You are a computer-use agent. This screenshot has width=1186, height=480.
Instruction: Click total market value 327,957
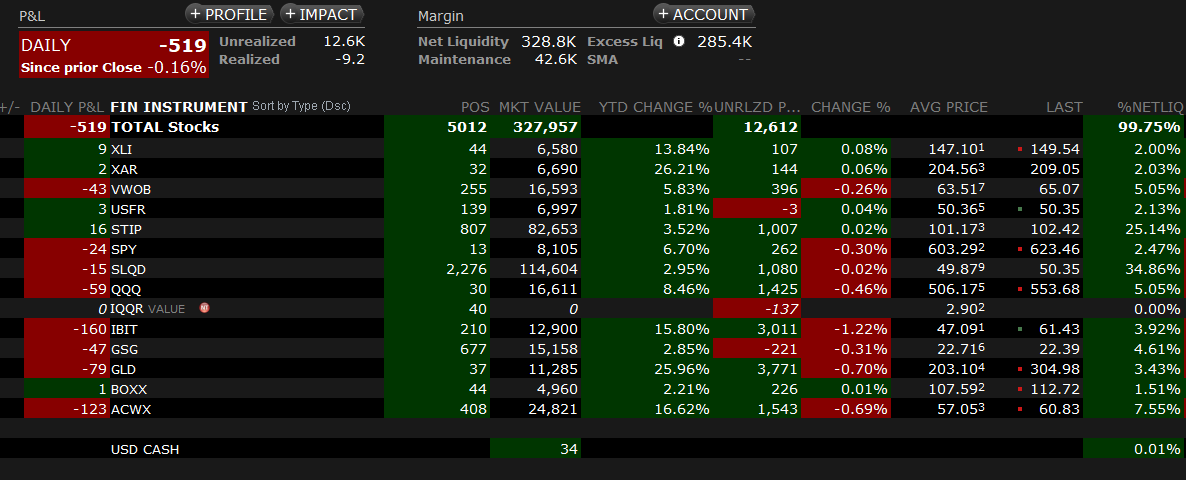[x=543, y=127]
